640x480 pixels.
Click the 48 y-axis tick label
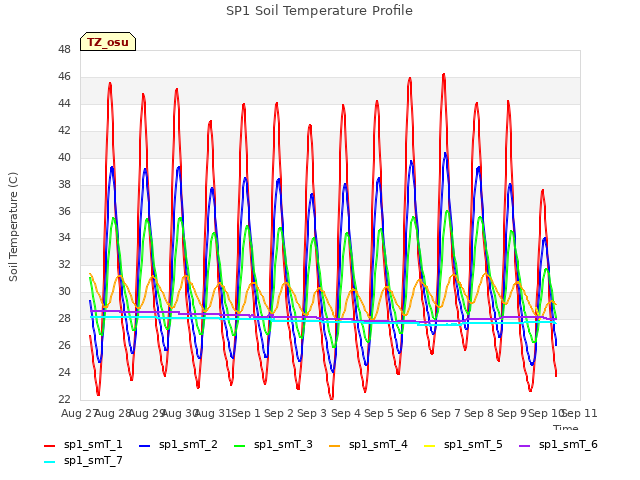(64, 50)
